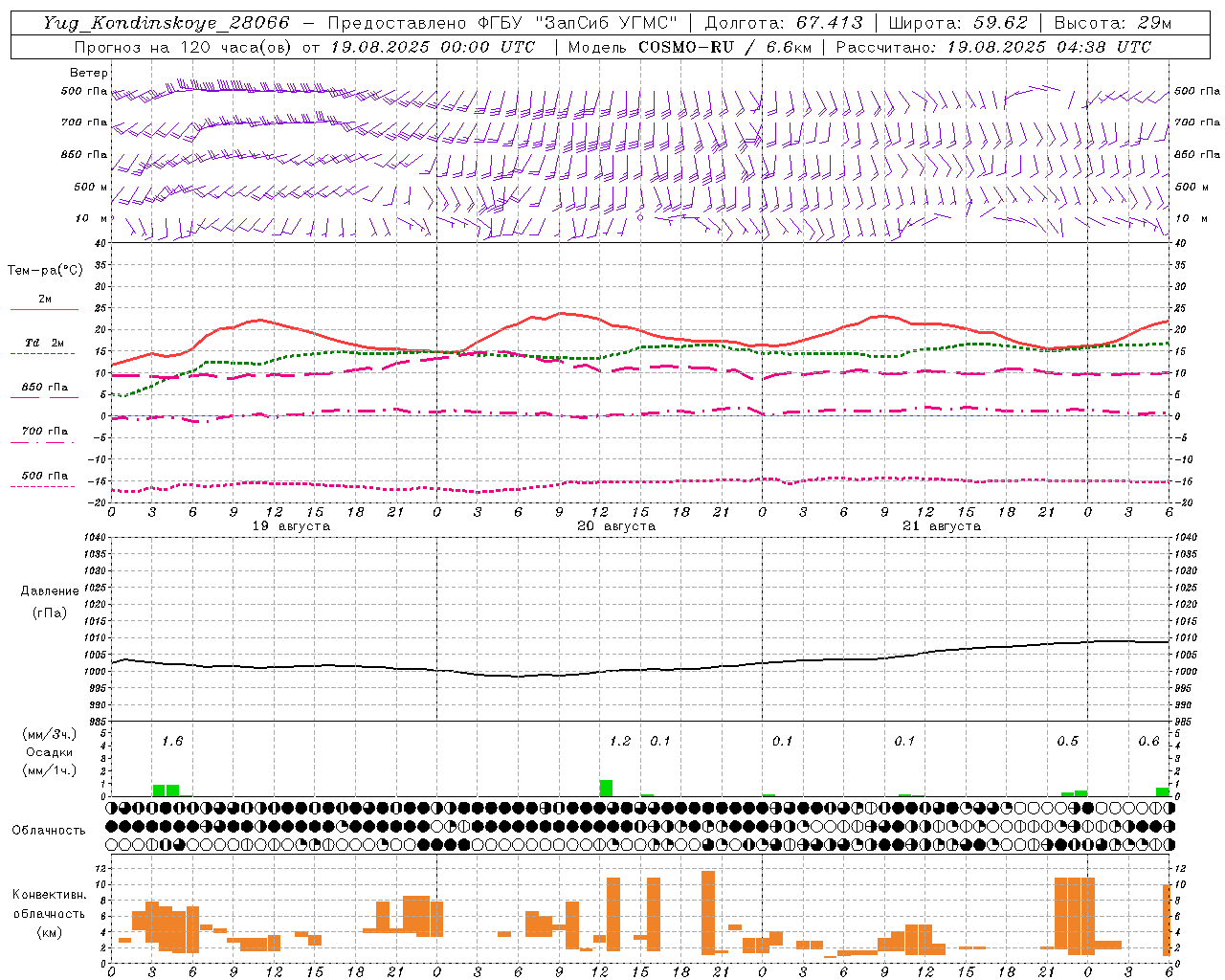
Task: Click the 500 м wind level label on left axis
Action: click(x=90, y=187)
